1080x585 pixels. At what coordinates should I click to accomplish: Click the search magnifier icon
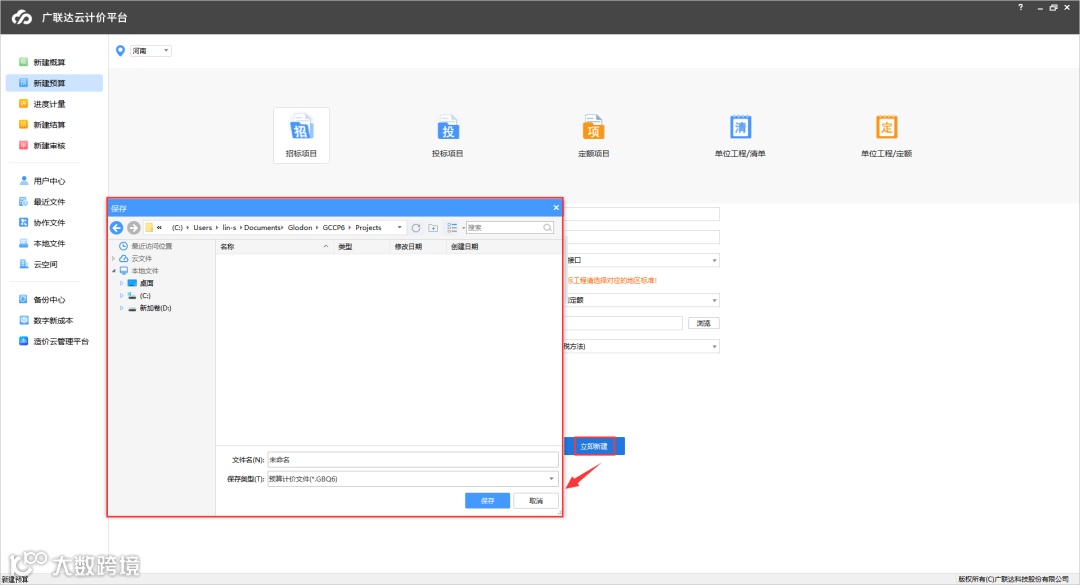[547, 227]
